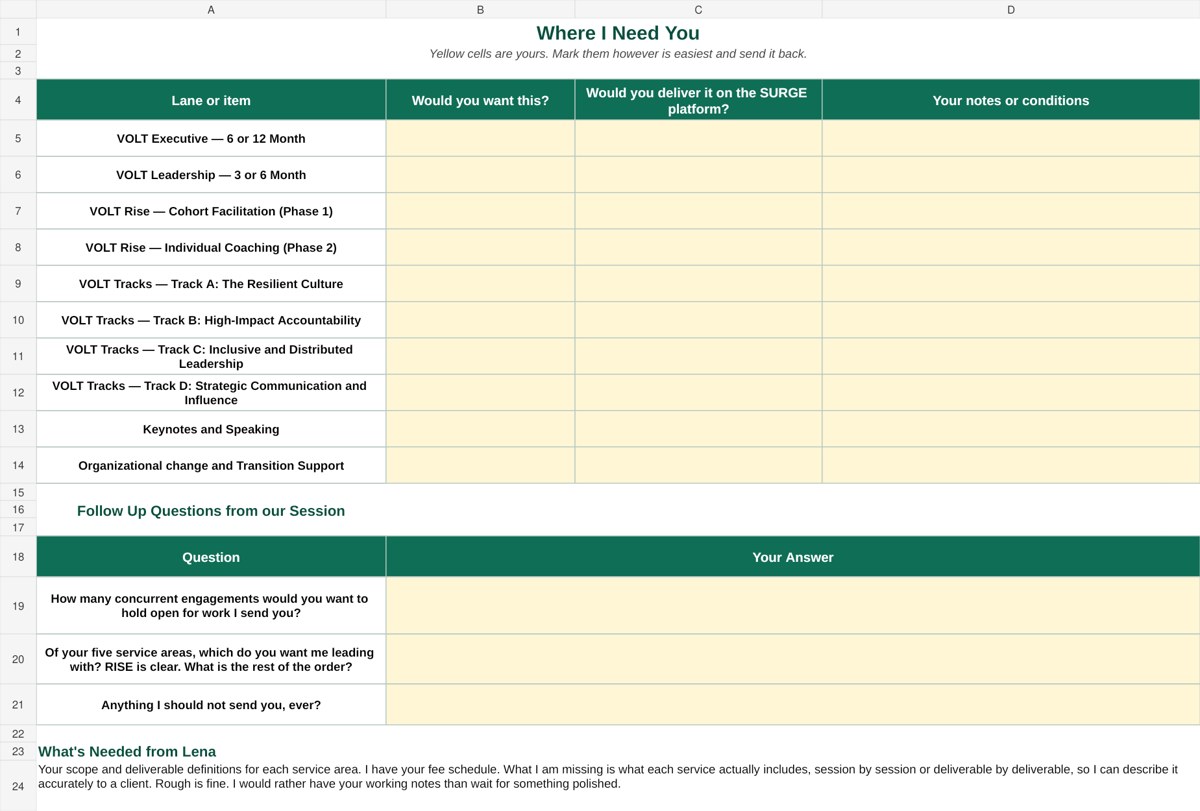Click 'Would you want this?' cell for Individual Coaching
This screenshot has width=1200, height=811.
480,247
